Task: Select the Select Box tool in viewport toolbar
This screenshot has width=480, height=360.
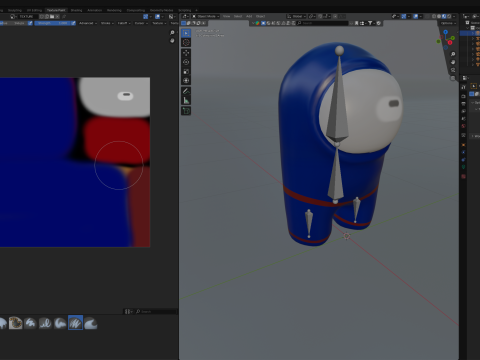Action: point(186,33)
